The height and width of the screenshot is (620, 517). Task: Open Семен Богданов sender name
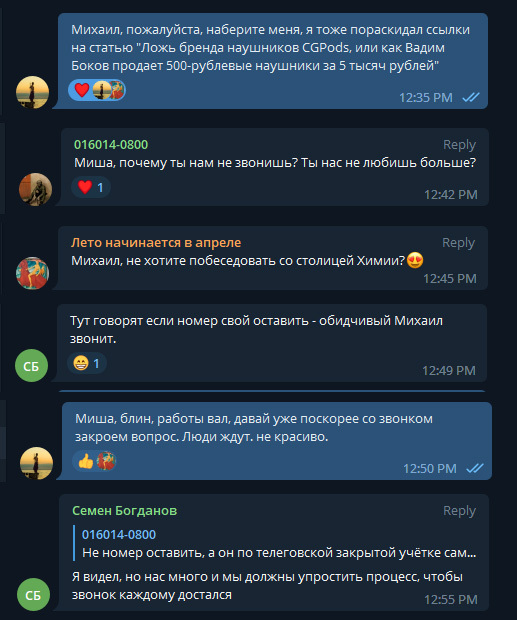pos(125,511)
